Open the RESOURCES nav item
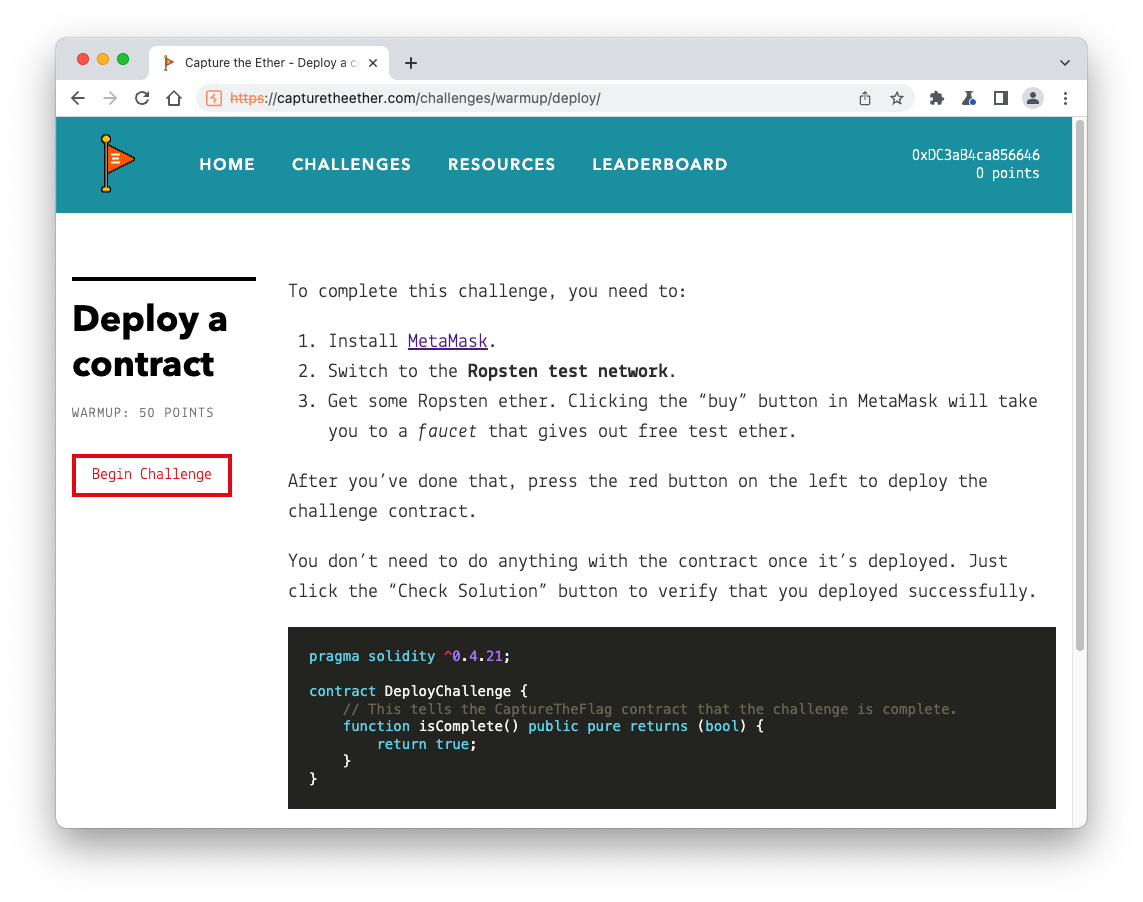This screenshot has width=1143, height=902. 502,165
